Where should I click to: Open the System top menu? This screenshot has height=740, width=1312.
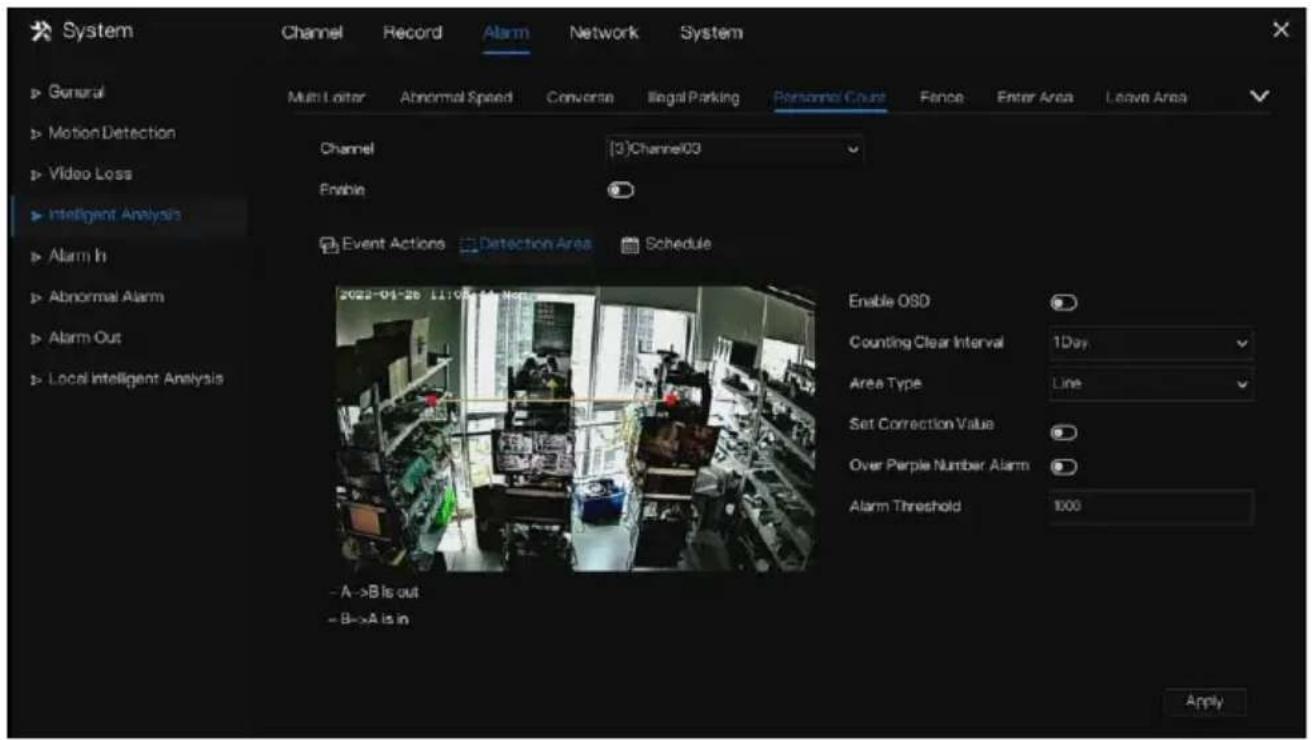point(711,33)
